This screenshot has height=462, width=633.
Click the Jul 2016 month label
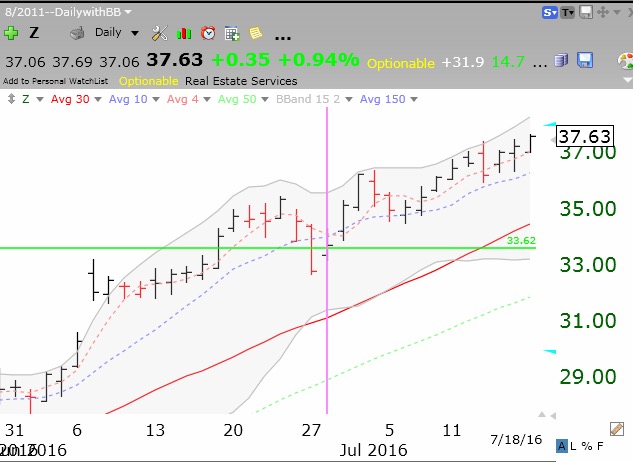pos(373,450)
